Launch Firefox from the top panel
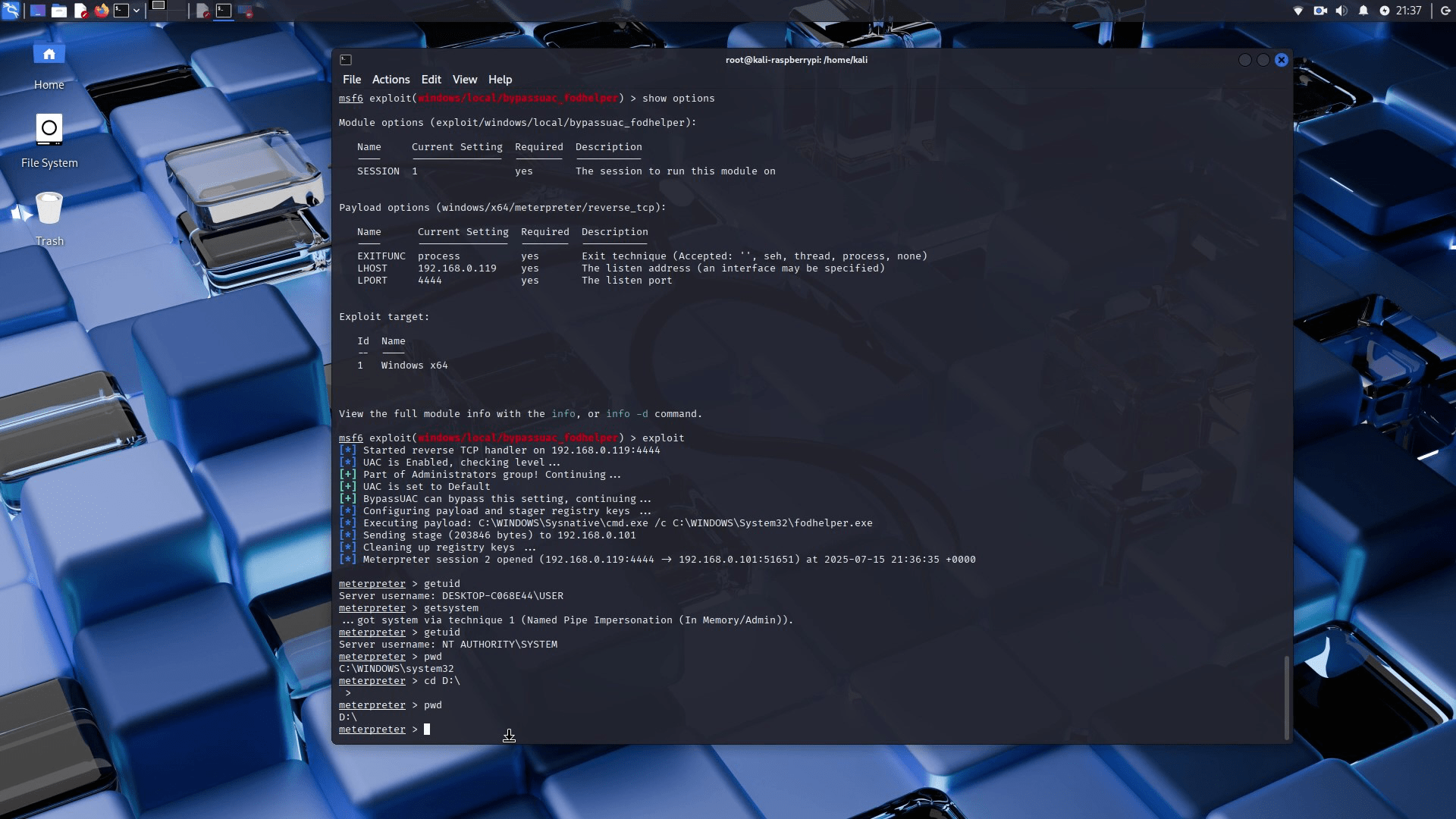 (x=102, y=11)
